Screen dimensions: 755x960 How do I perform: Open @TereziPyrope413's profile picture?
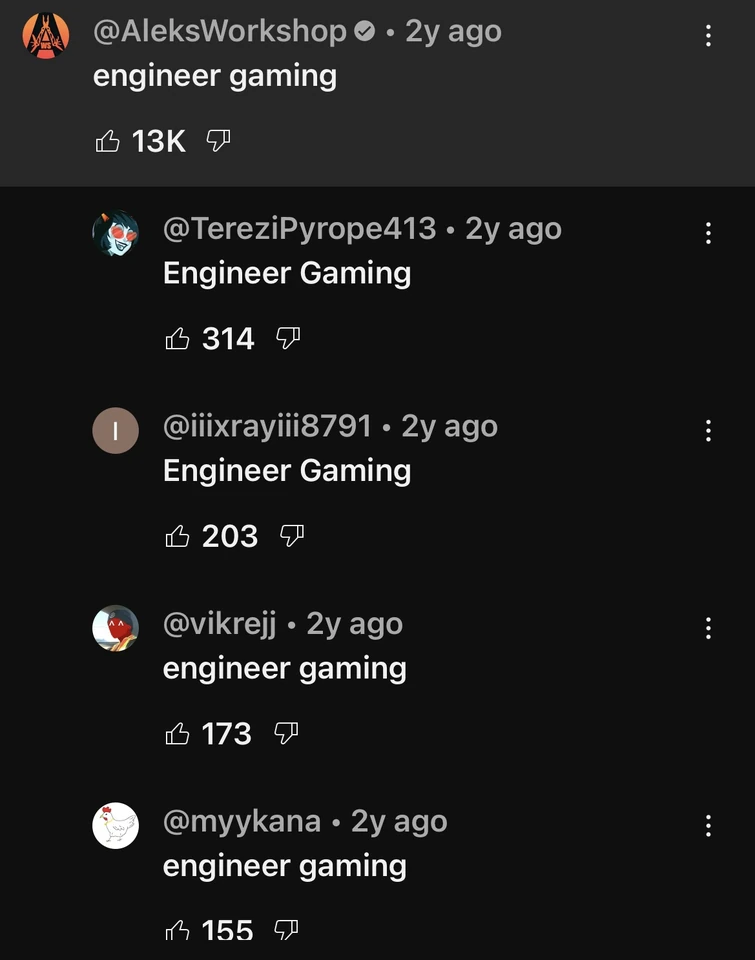pos(116,232)
